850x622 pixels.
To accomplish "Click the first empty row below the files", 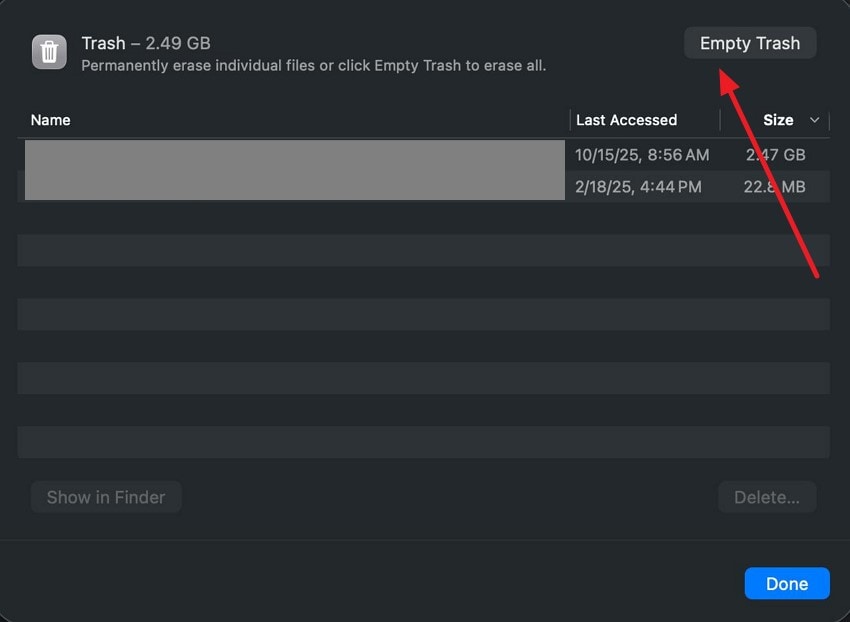I will [423, 218].
